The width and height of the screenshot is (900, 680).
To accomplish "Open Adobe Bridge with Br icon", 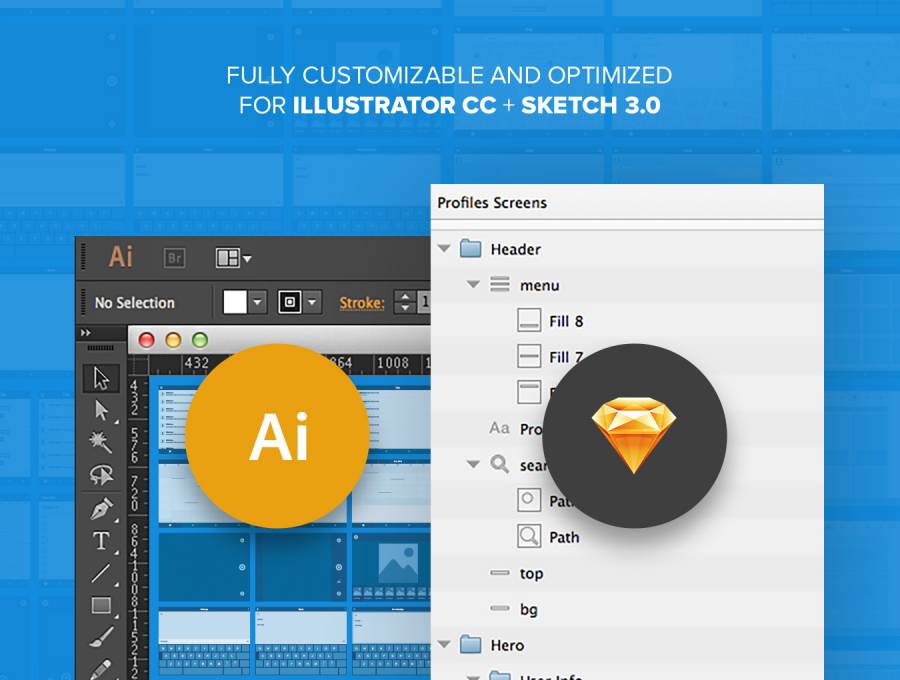I will [174, 258].
